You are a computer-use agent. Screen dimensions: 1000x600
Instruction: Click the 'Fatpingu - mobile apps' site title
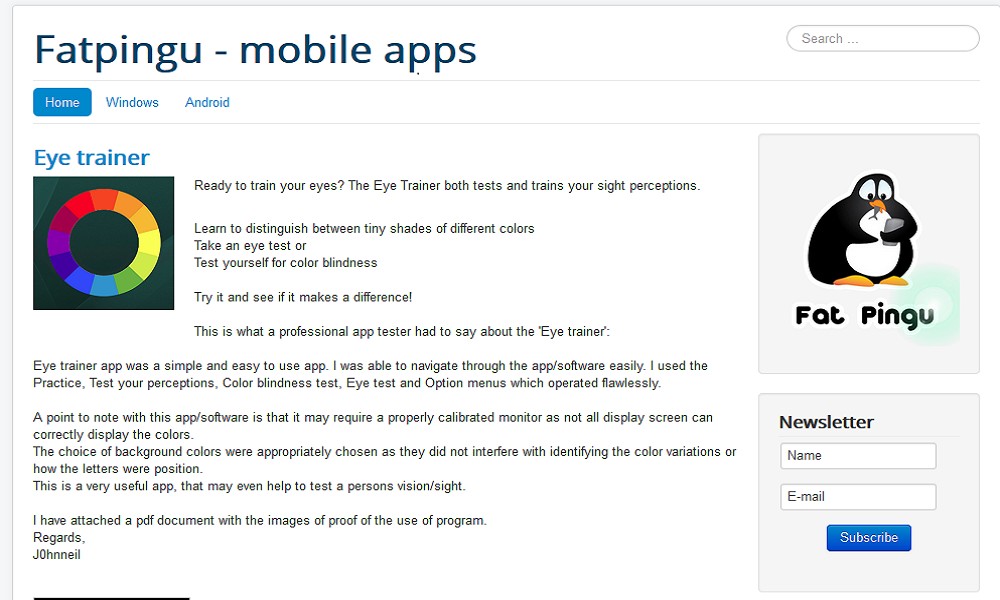click(255, 50)
